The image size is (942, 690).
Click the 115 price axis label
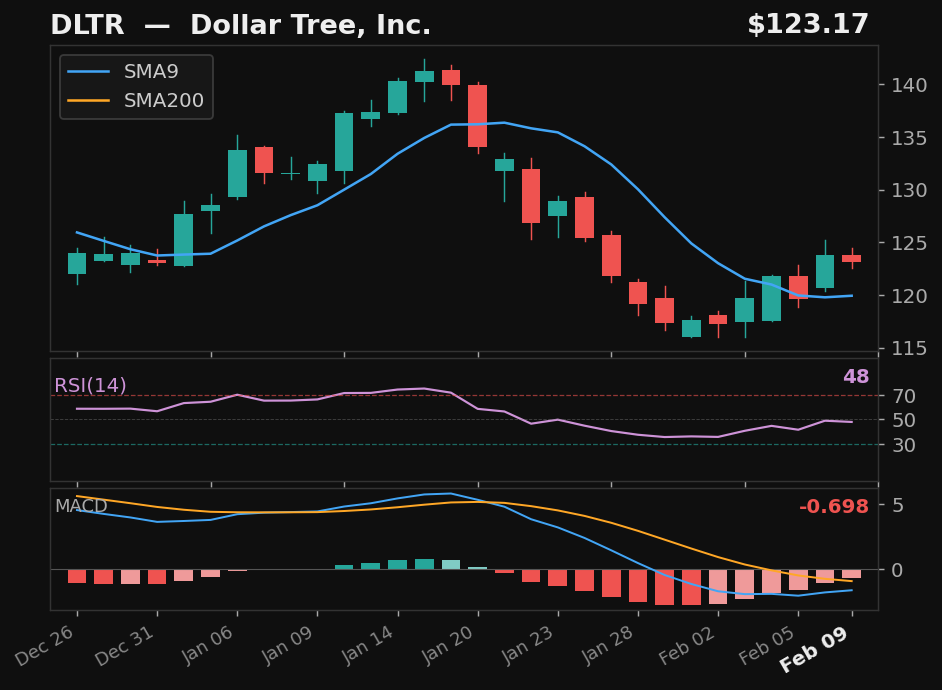tap(909, 348)
